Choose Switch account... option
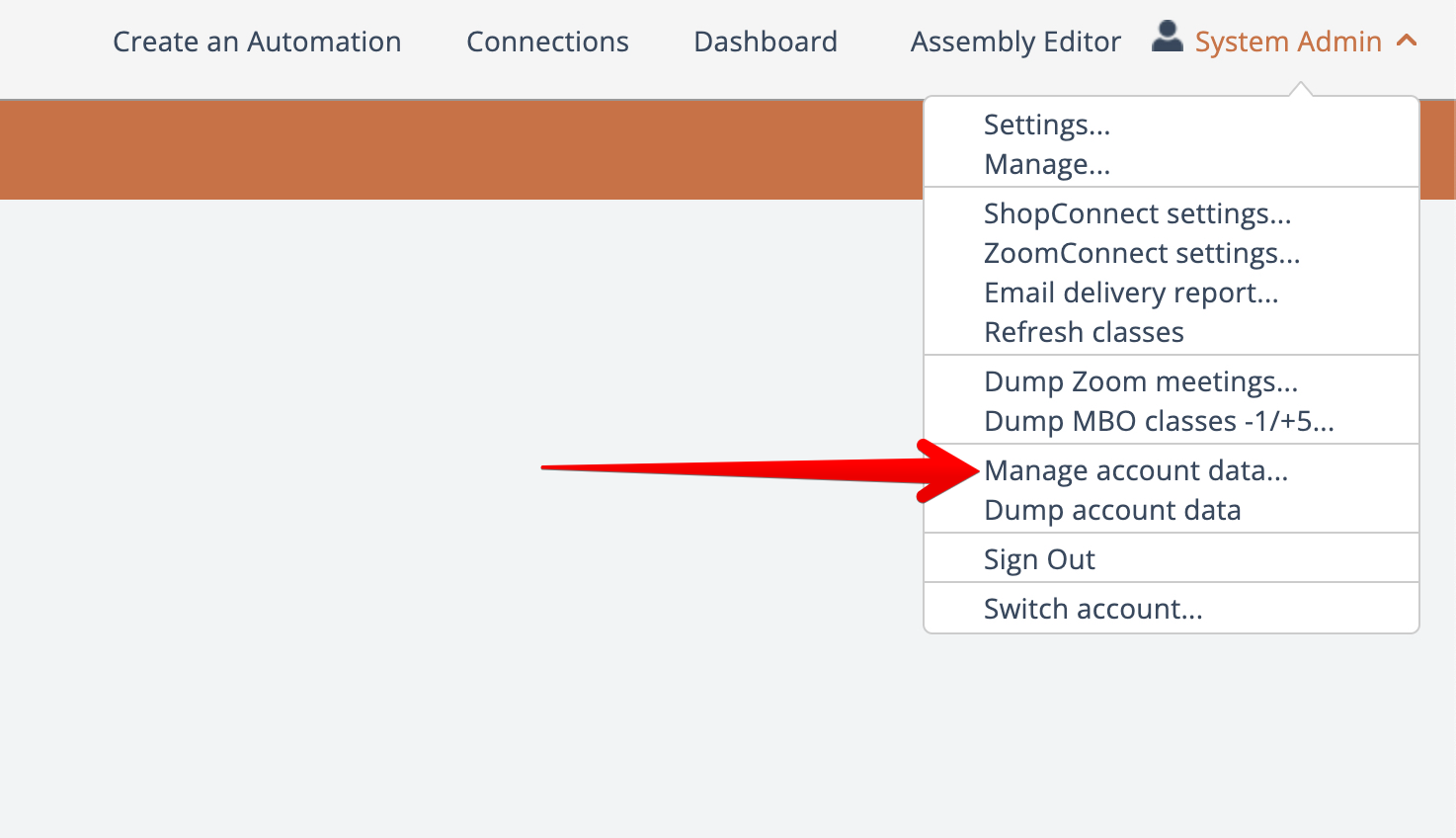Screen dimensions: 1456x838 pos(1092,610)
